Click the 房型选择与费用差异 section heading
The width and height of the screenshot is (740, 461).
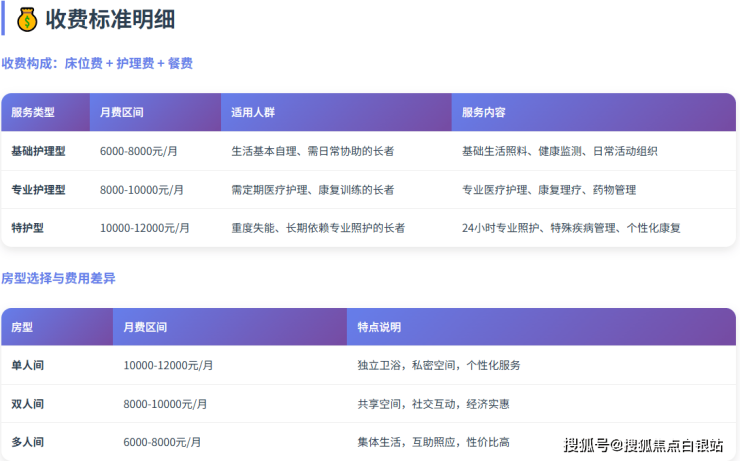tap(58, 278)
